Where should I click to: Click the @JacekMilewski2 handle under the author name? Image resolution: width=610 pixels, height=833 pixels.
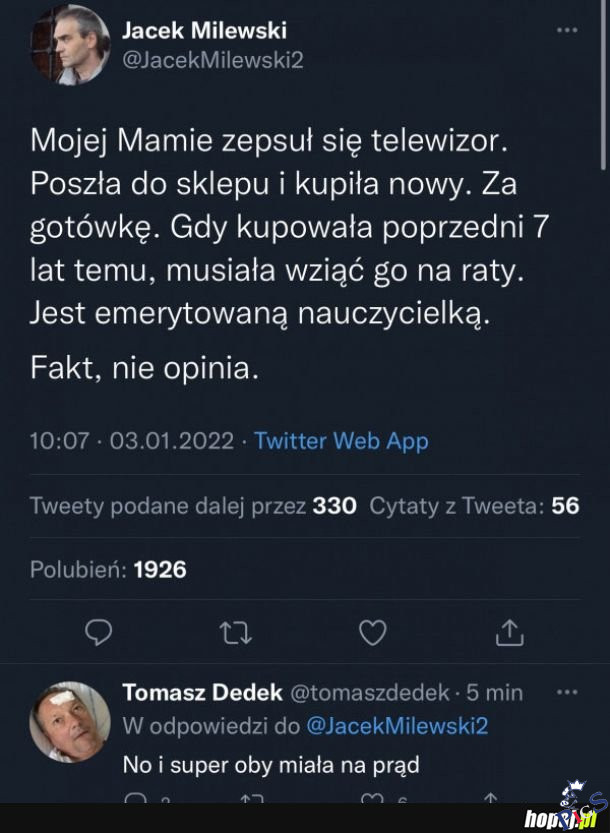tap(212, 60)
